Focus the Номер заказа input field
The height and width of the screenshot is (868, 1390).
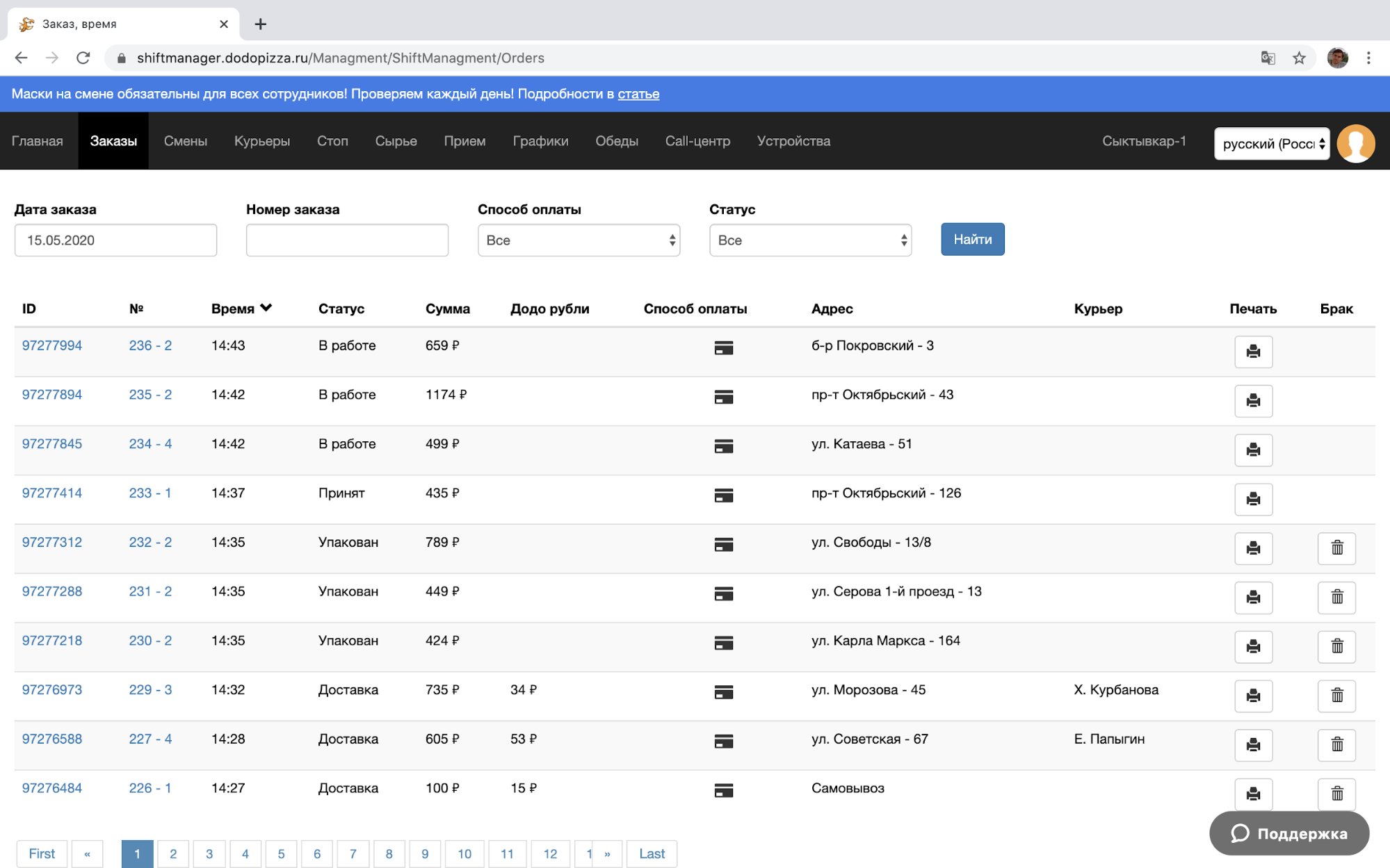(347, 240)
